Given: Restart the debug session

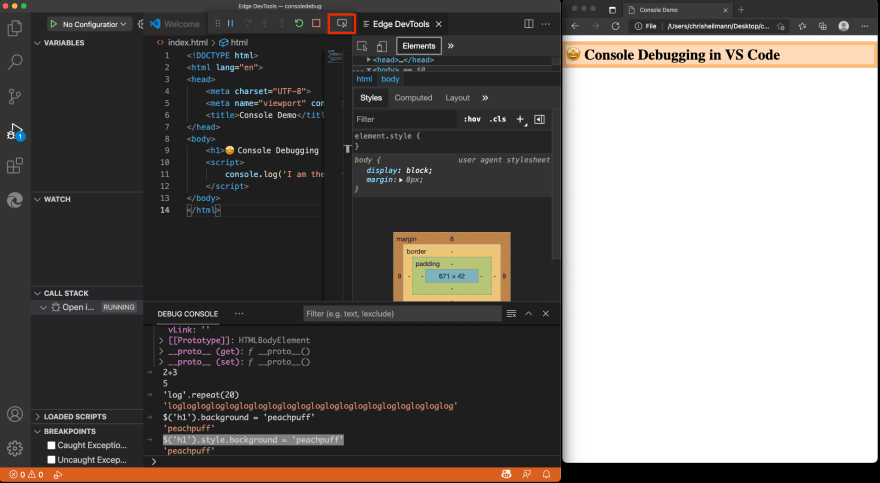Looking at the screenshot, I should tap(299, 24).
